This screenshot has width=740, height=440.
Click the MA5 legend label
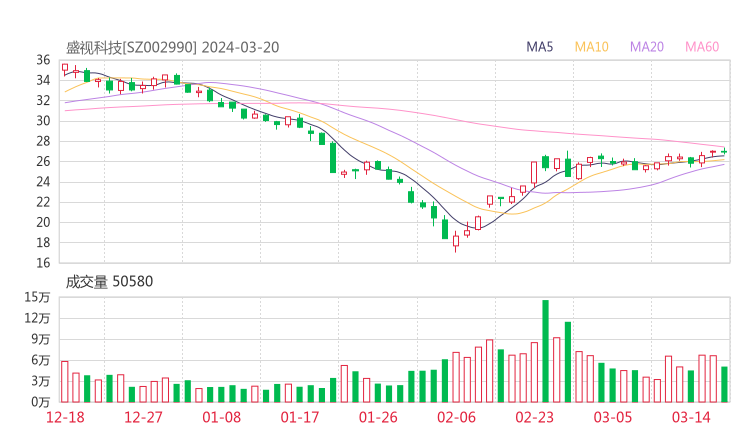(539, 47)
